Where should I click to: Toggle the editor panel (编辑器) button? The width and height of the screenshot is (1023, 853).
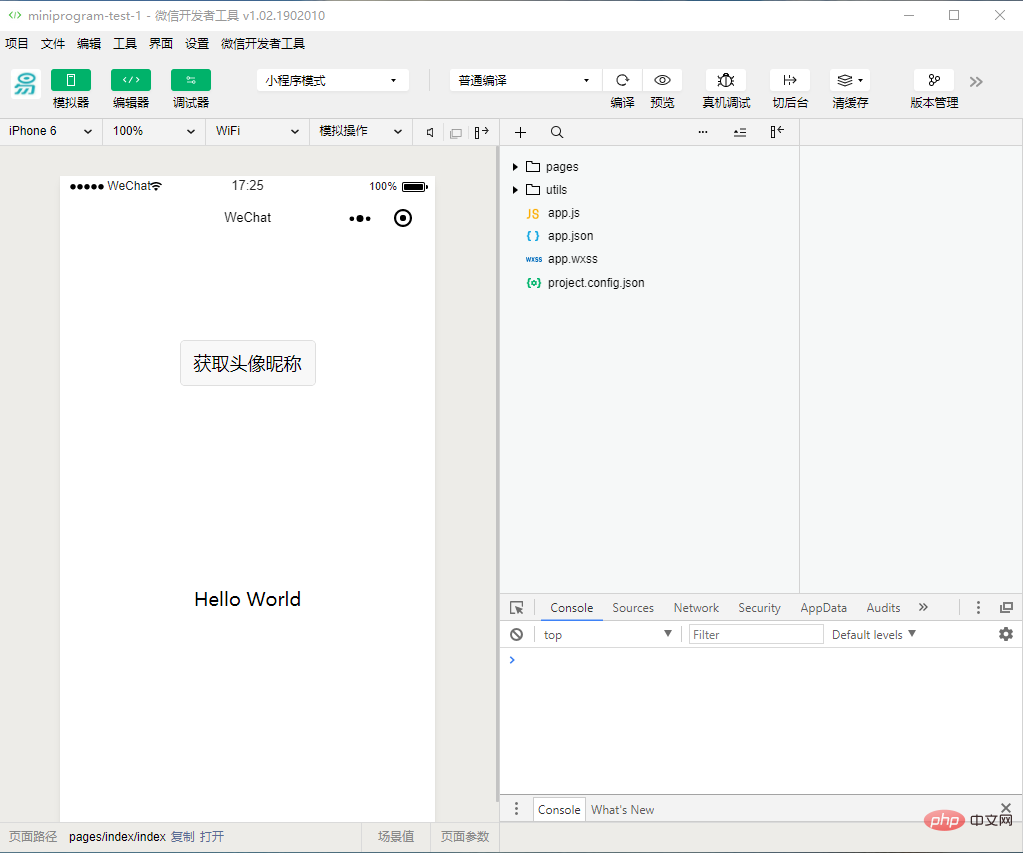pos(130,80)
